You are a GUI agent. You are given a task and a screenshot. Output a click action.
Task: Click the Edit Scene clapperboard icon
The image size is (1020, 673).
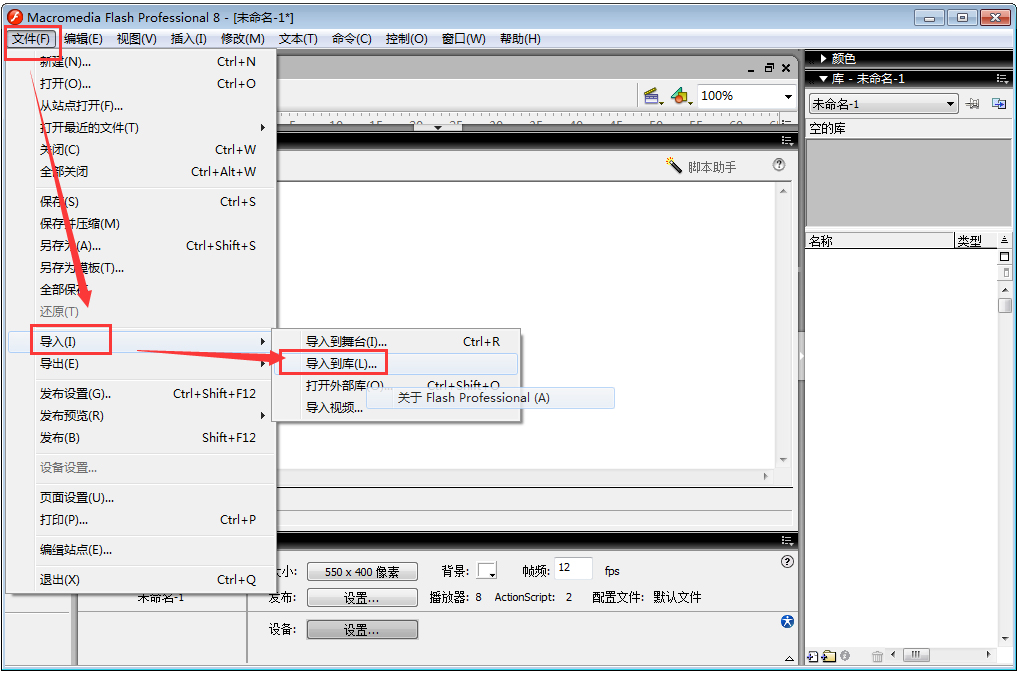[x=652, y=96]
